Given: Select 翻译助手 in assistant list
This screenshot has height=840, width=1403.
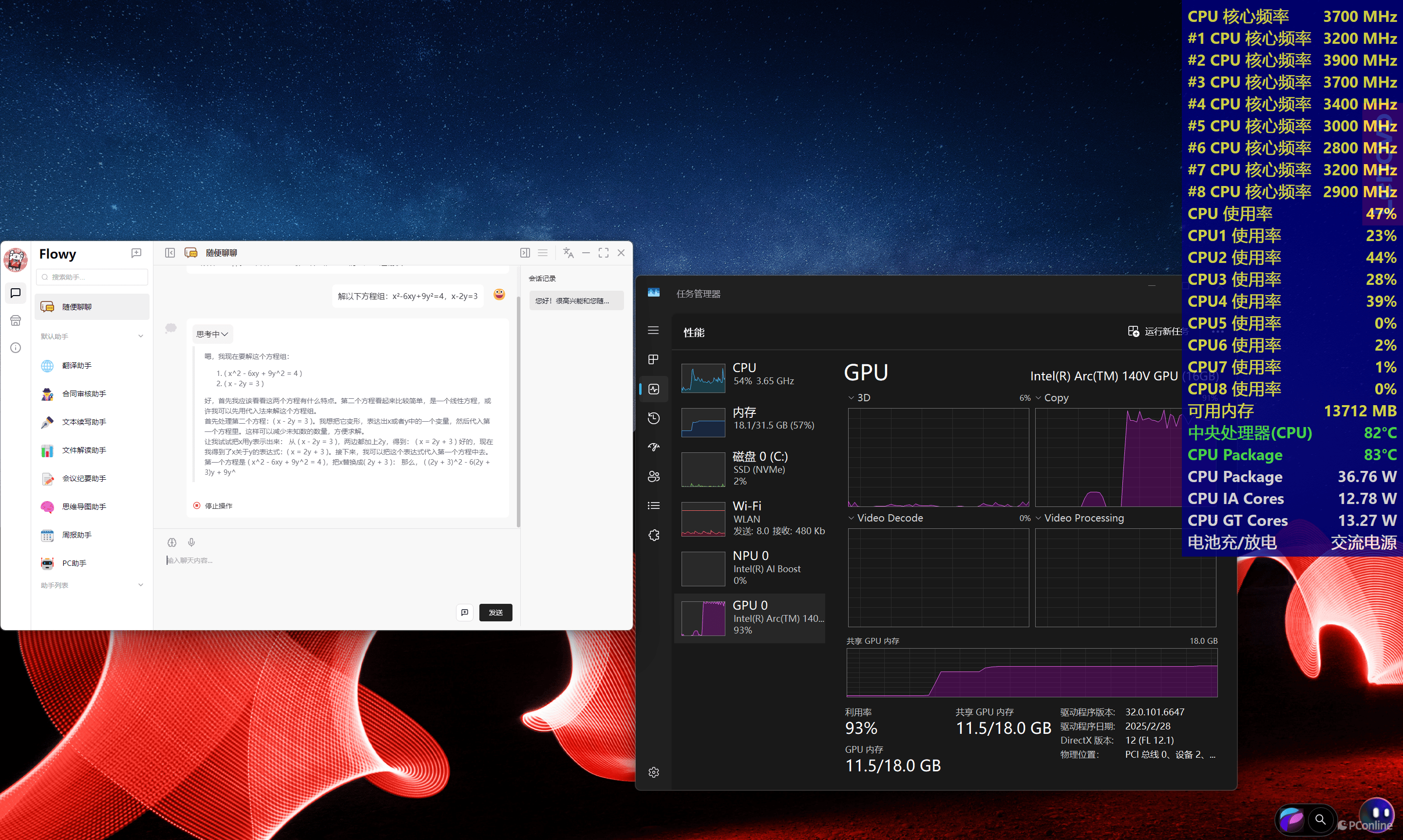Looking at the screenshot, I should click(76, 366).
